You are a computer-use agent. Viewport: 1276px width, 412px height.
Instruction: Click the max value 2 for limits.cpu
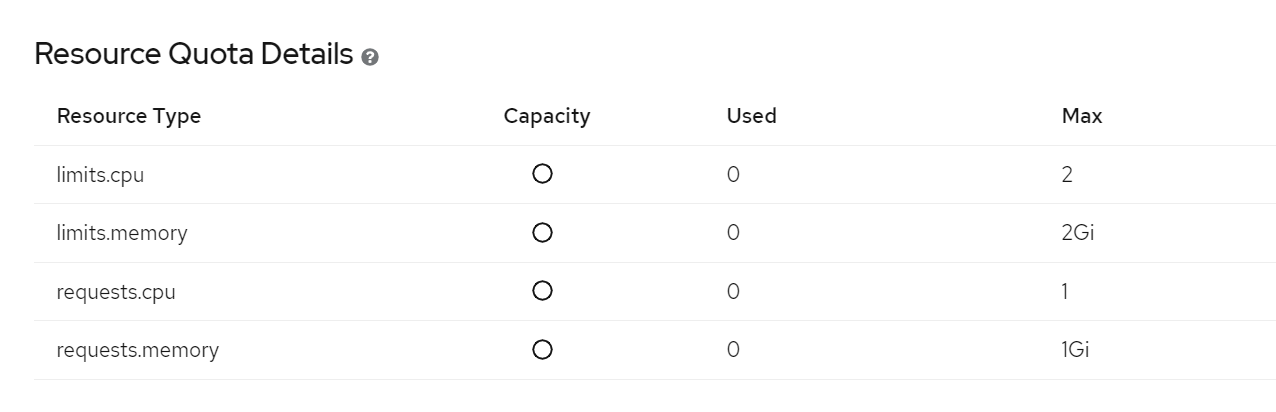1067,175
